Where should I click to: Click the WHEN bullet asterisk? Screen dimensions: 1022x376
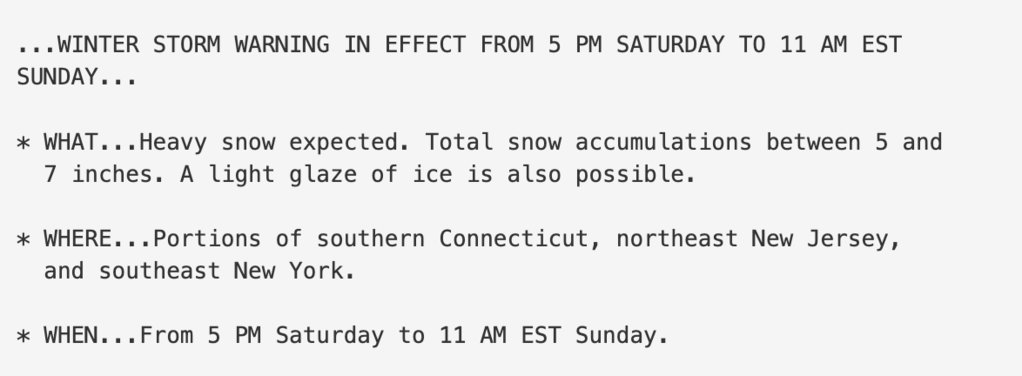[23, 336]
